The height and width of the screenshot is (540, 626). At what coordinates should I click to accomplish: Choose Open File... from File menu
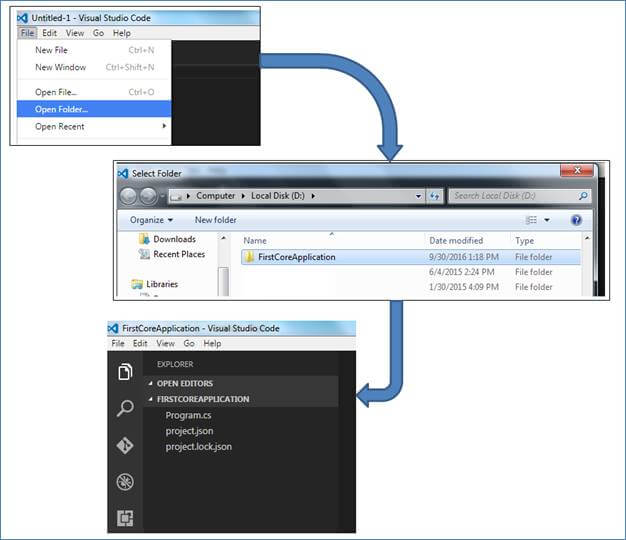tap(94, 92)
